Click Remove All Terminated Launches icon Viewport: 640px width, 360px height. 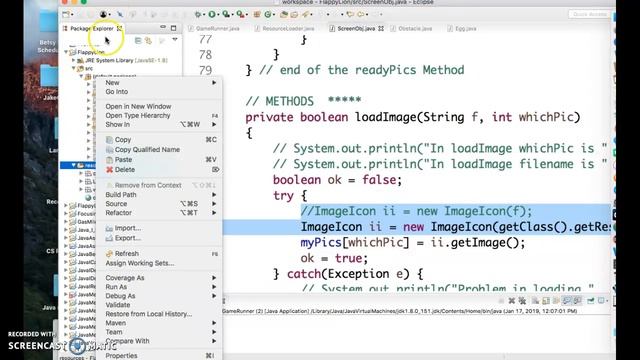point(522,301)
